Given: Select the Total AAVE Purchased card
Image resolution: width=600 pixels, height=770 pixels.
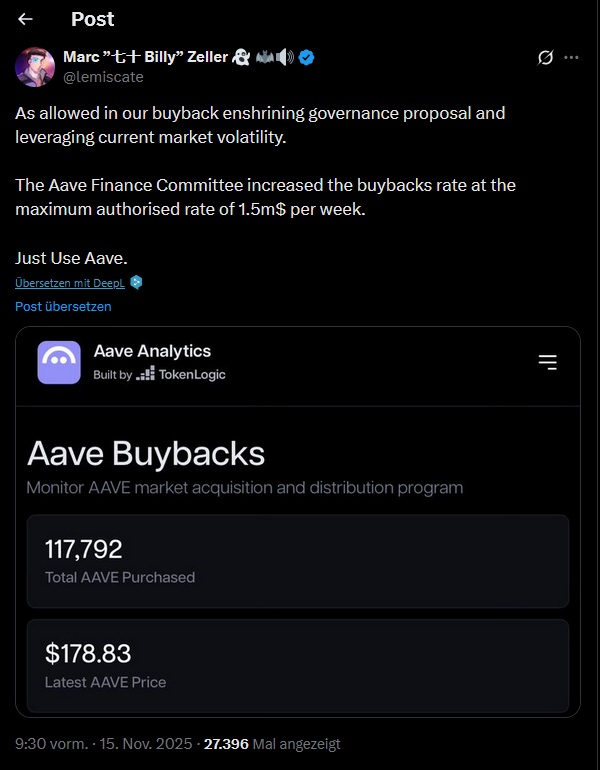Looking at the screenshot, I should point(298,561).
